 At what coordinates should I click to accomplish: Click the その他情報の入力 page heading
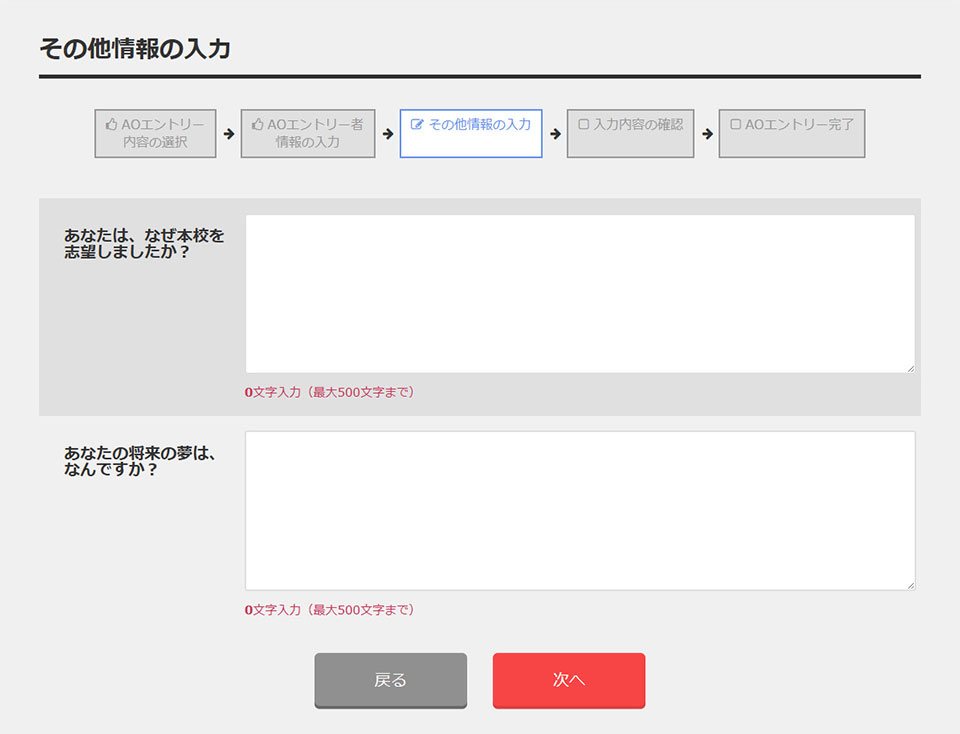(135, 49)
